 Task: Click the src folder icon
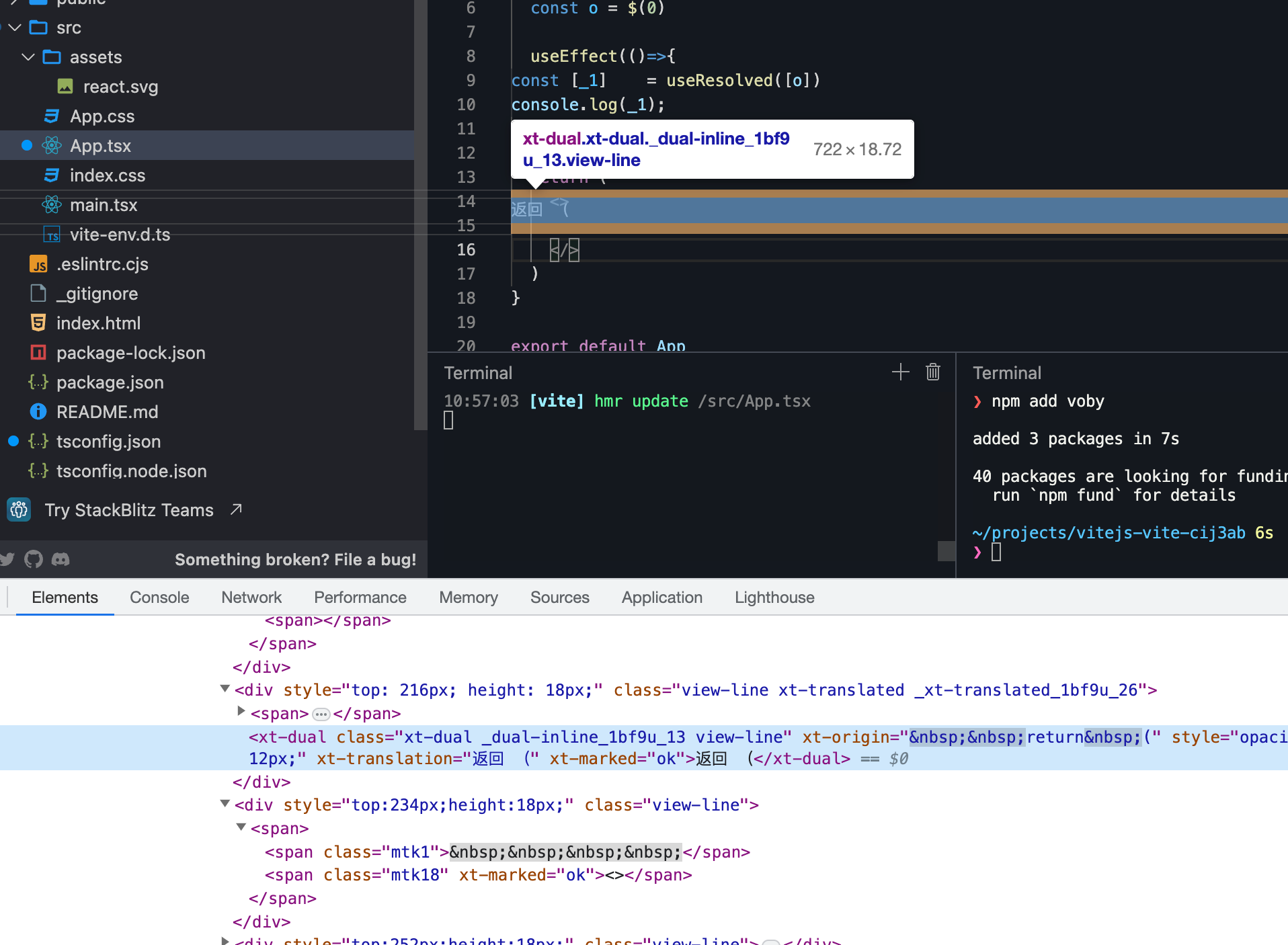point(38,28)
